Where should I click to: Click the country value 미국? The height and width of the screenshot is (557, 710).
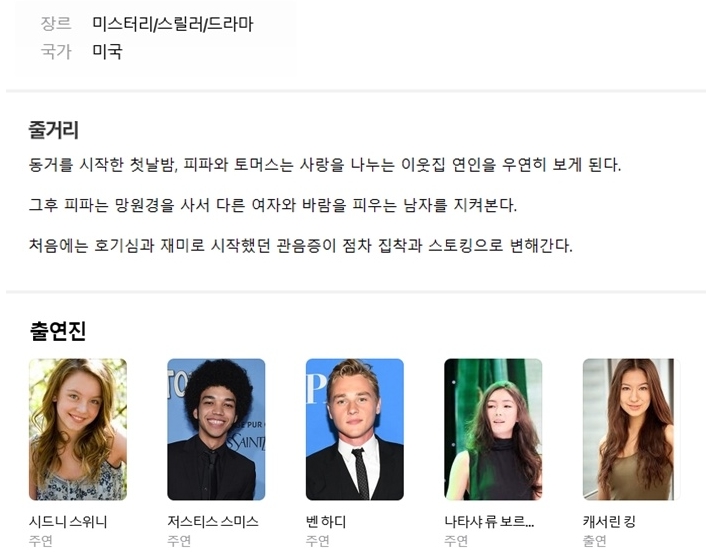pyautogui.click(x=107, y=51)
